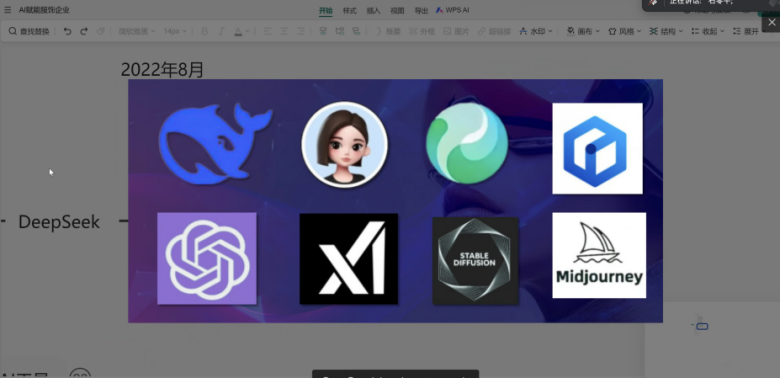The width and height of the screenshot is (780, 378).
Task: Switch to the 插入 tab
Action: pyautogui.click(x=373, y=10)
